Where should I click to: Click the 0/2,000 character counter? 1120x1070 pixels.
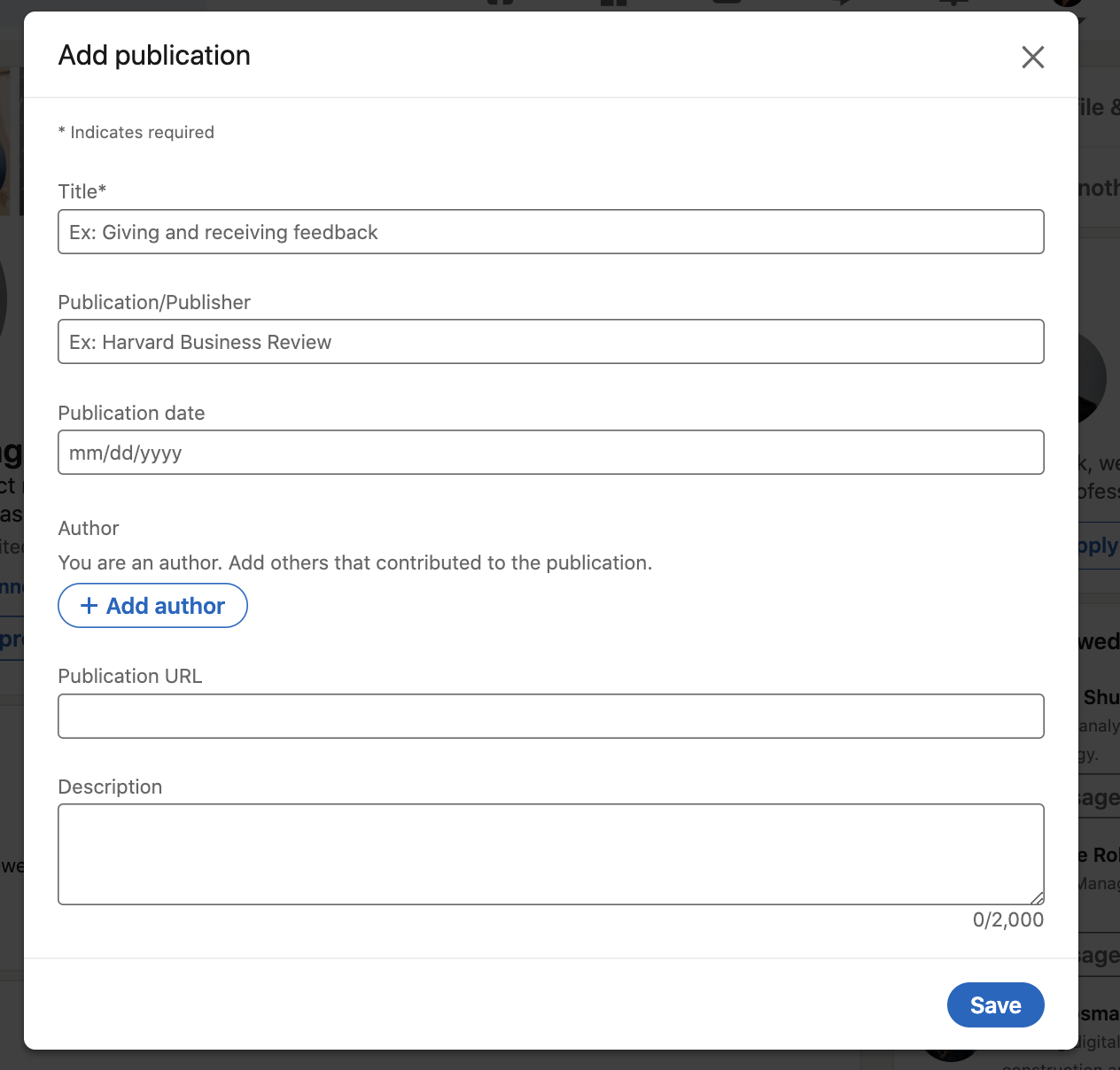(1007, 920)
